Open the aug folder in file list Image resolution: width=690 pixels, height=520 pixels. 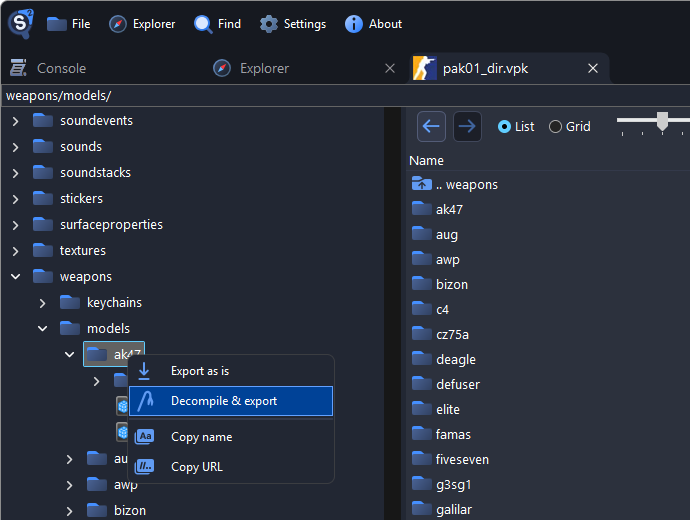click(x=435, y=234)
